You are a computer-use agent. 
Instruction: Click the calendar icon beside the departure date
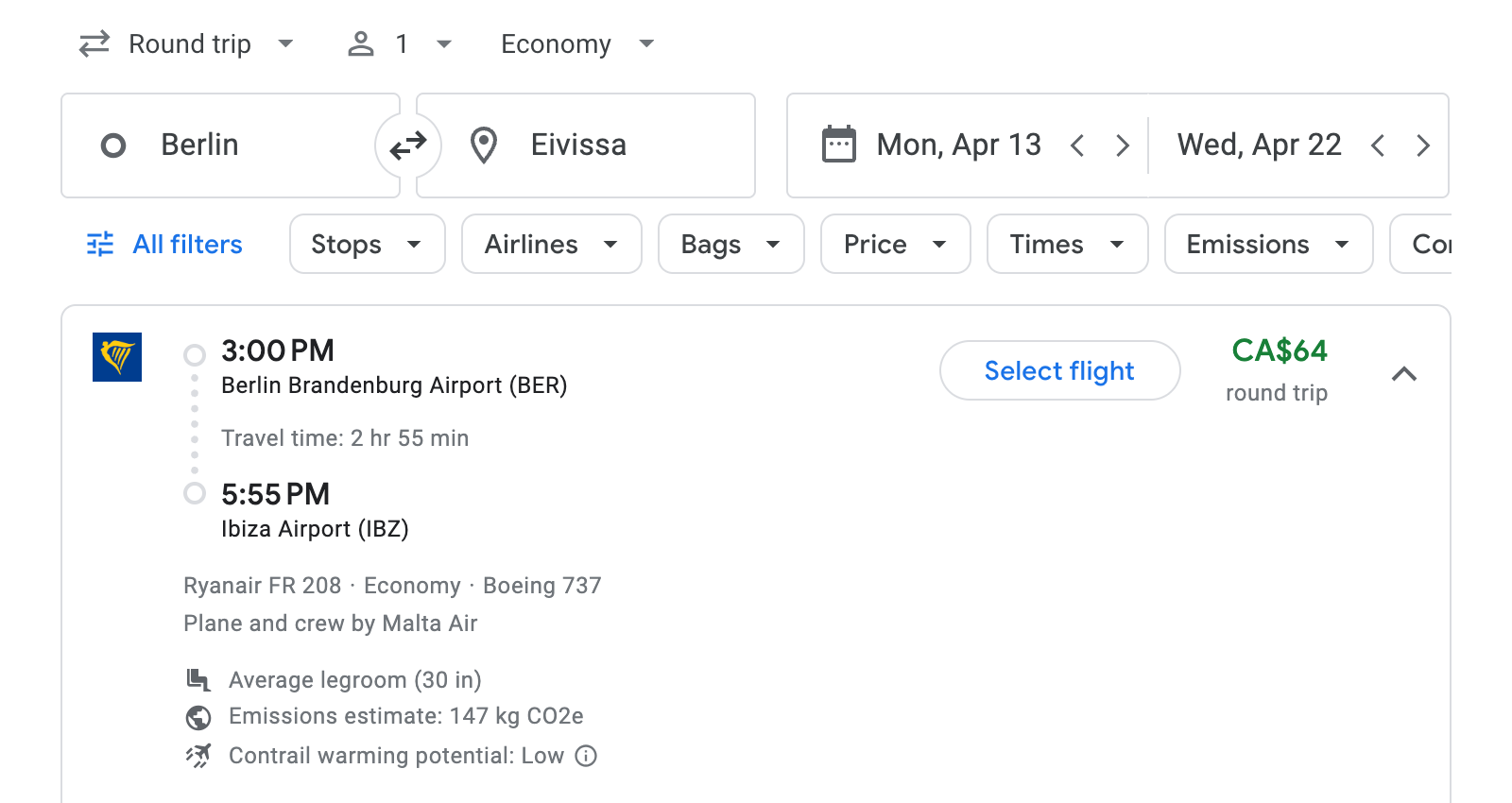(837, 144)
